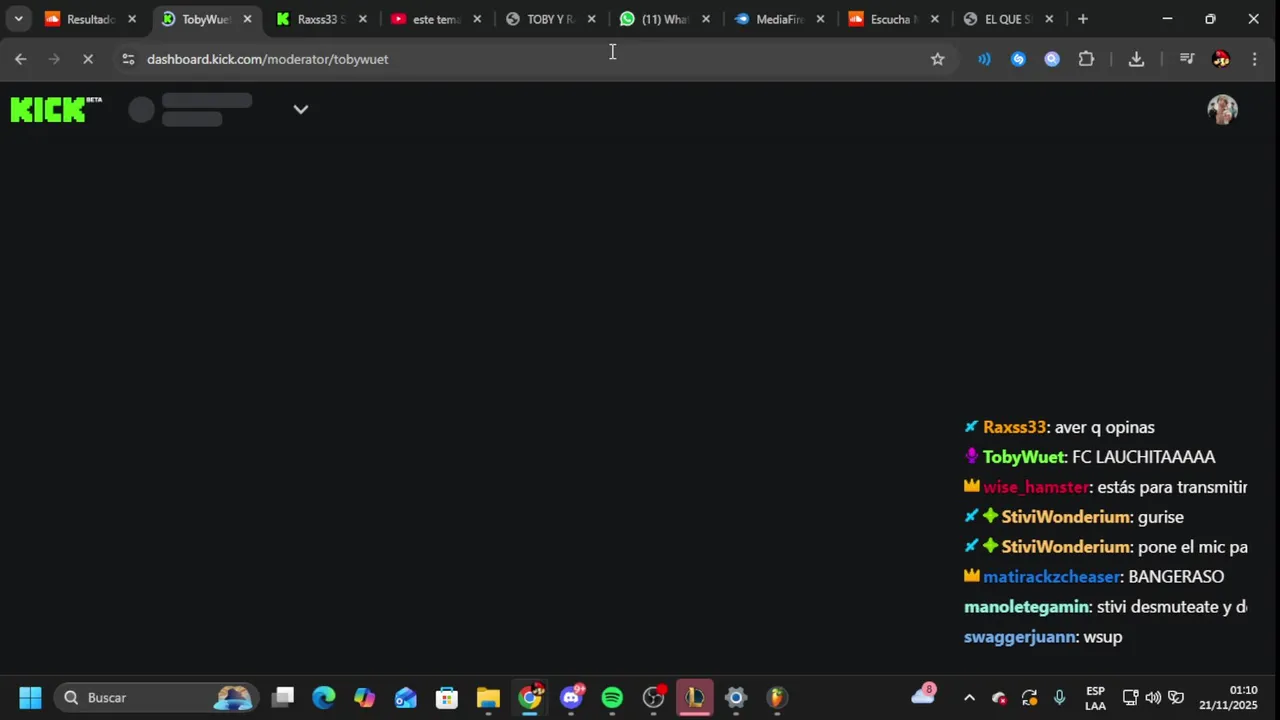Image resolution: width=1280 pixels, height=720 pixels.
Task: Open League of Legends from the taskbar
Action: click(694, 697)
